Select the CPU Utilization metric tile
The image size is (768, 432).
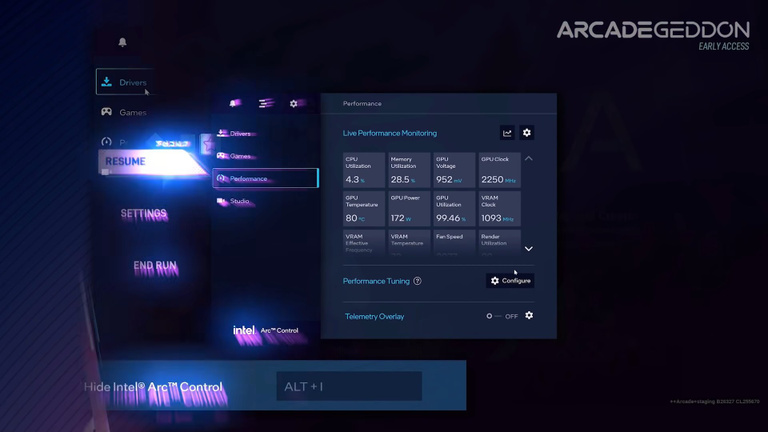click(364, 170)
